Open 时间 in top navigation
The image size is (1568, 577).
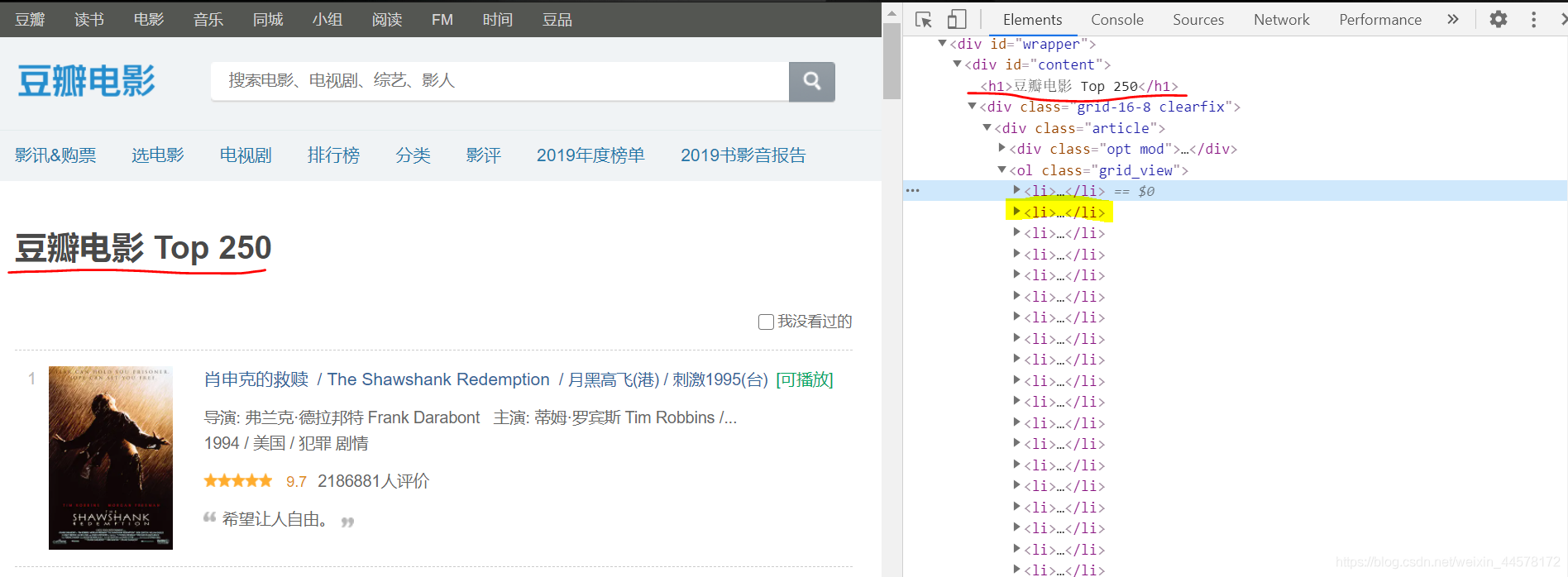click(498, 19)
